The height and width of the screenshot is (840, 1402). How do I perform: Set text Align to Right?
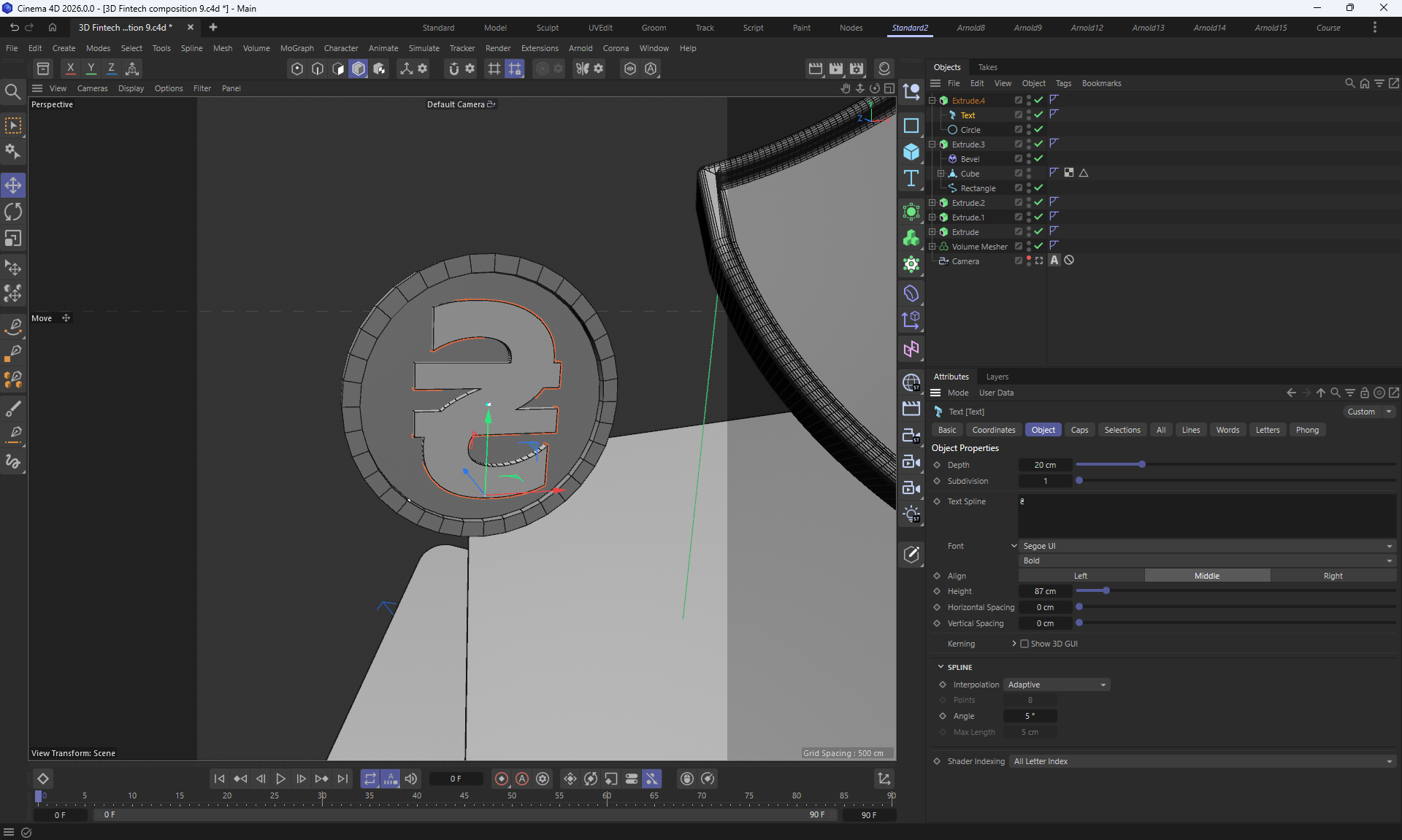pyautogui.click(x=1333, y=576)
